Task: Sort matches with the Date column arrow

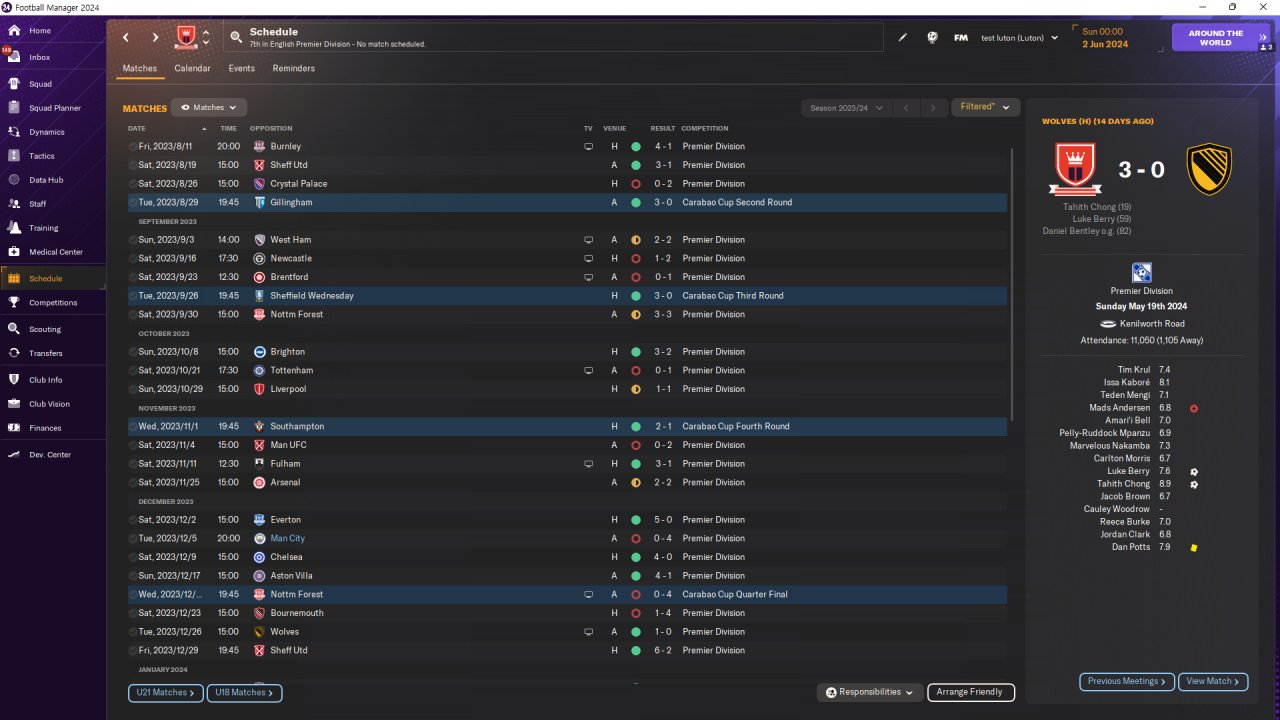Action: point(204,129)
